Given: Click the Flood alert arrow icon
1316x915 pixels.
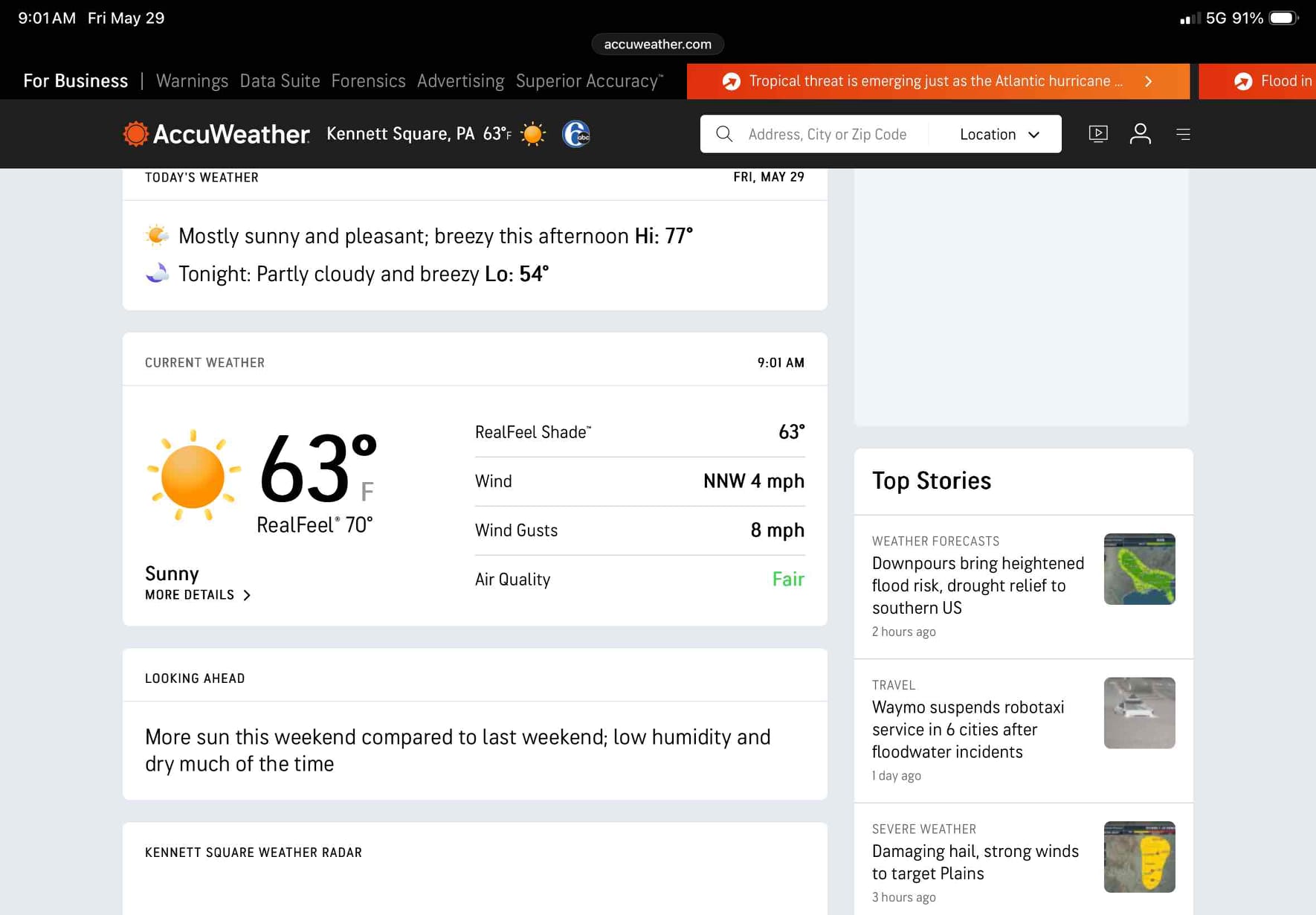Looking at the screenshot, I should [1243, 81].
